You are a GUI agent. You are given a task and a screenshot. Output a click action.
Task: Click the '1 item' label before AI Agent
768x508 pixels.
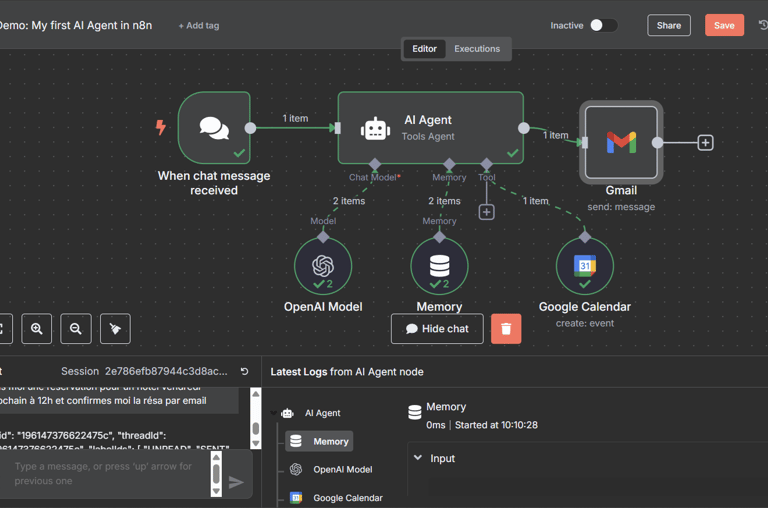tap(295, 118)
